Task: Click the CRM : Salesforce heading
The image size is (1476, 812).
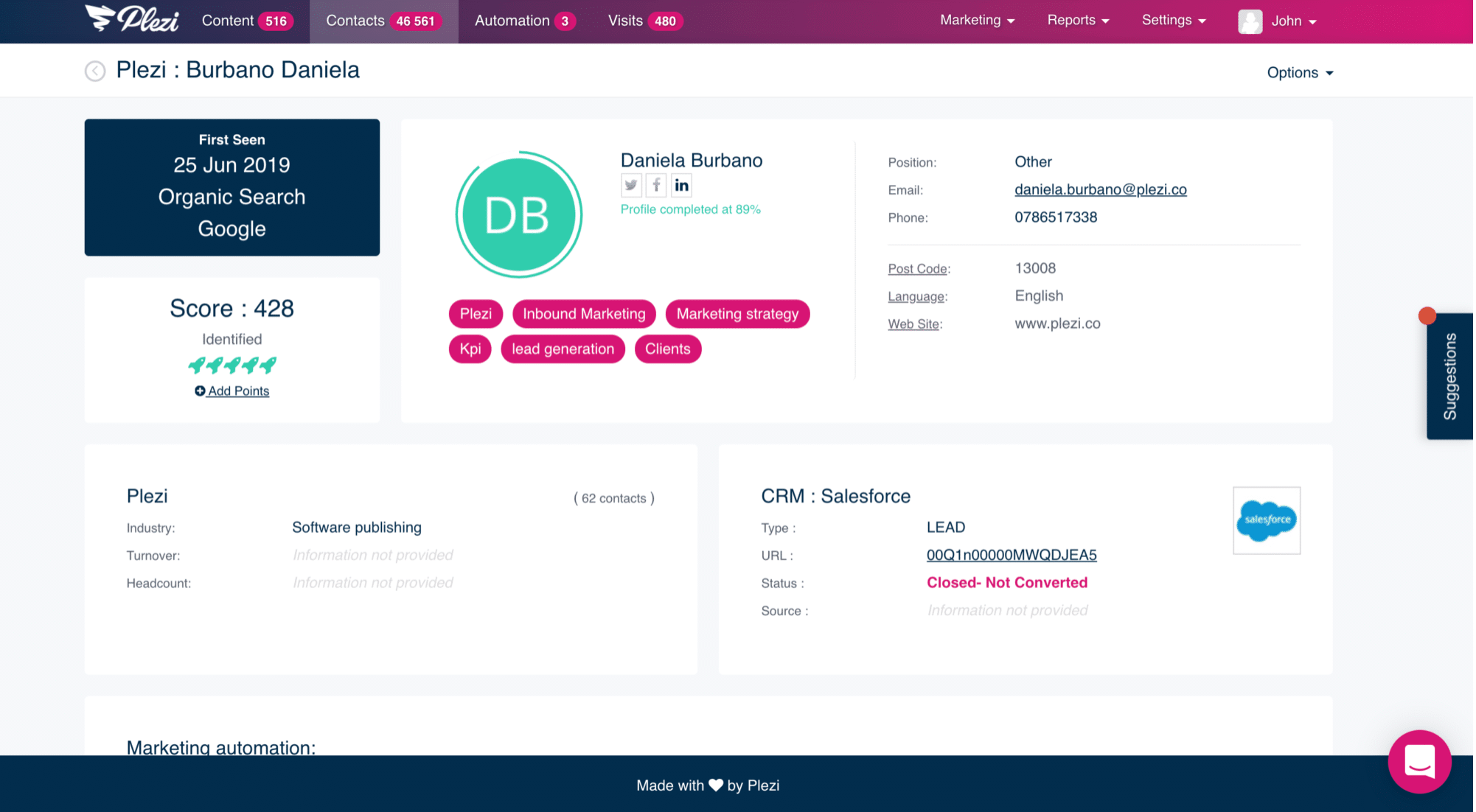Action: [835, 497]
